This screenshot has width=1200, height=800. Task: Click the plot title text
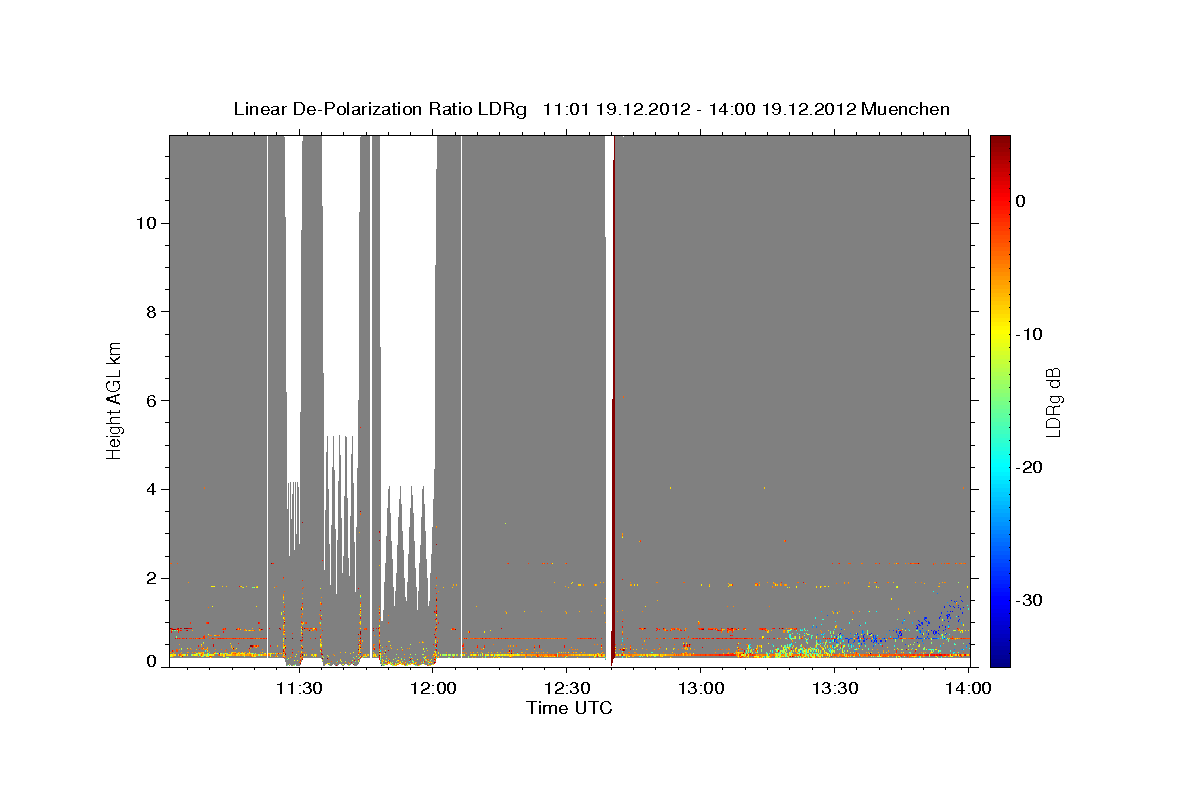[x=591, y=109]
